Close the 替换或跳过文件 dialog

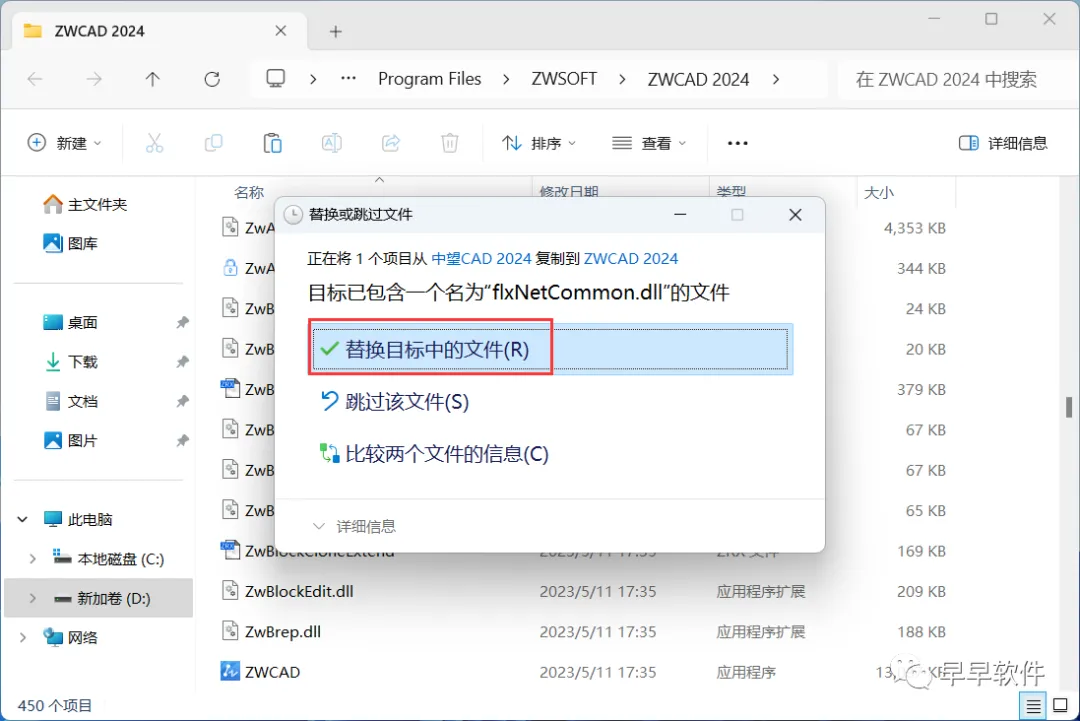pos(795,215)
